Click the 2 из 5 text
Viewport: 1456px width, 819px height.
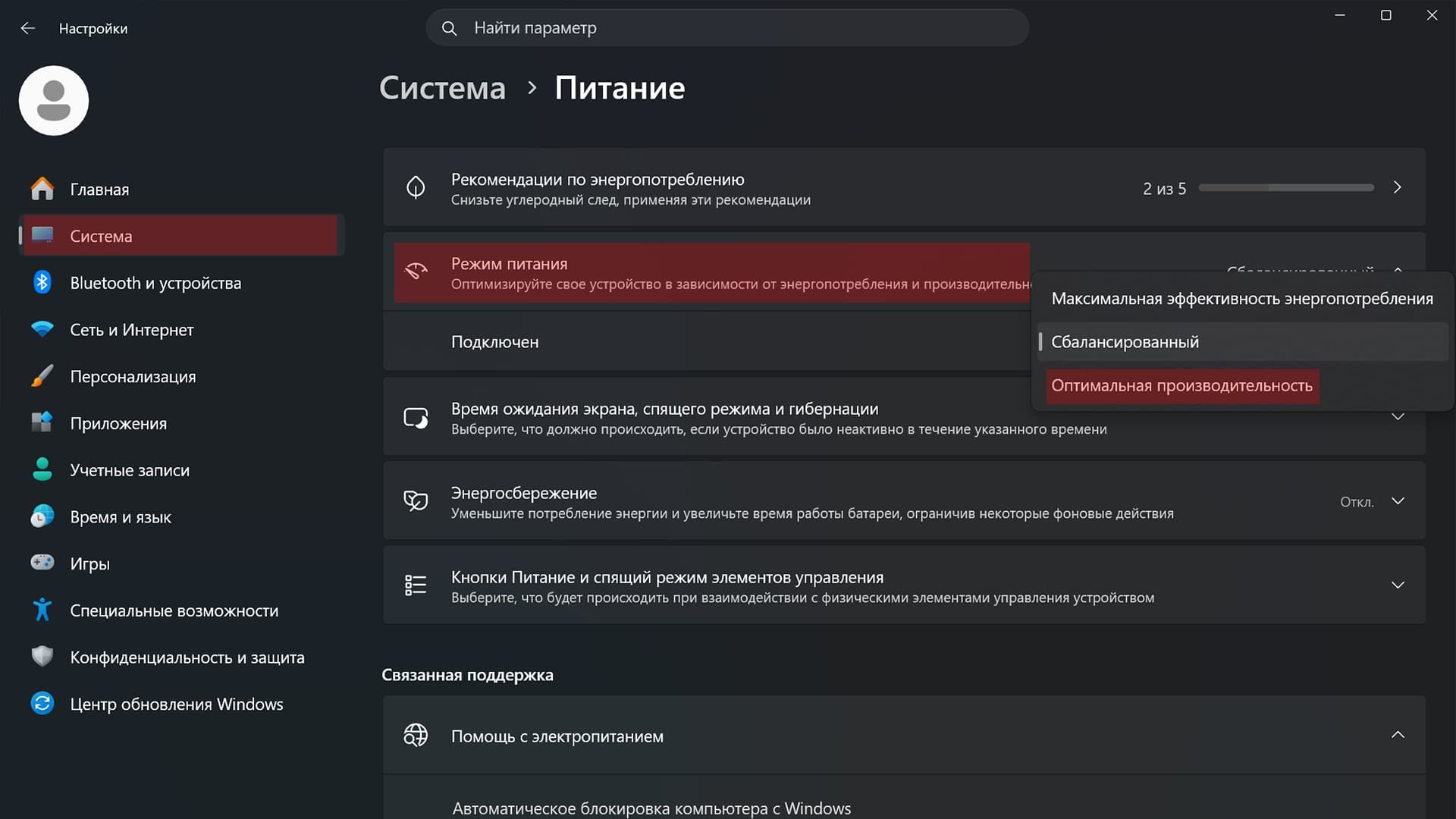pyautogui.click(x=1164, y=189)
